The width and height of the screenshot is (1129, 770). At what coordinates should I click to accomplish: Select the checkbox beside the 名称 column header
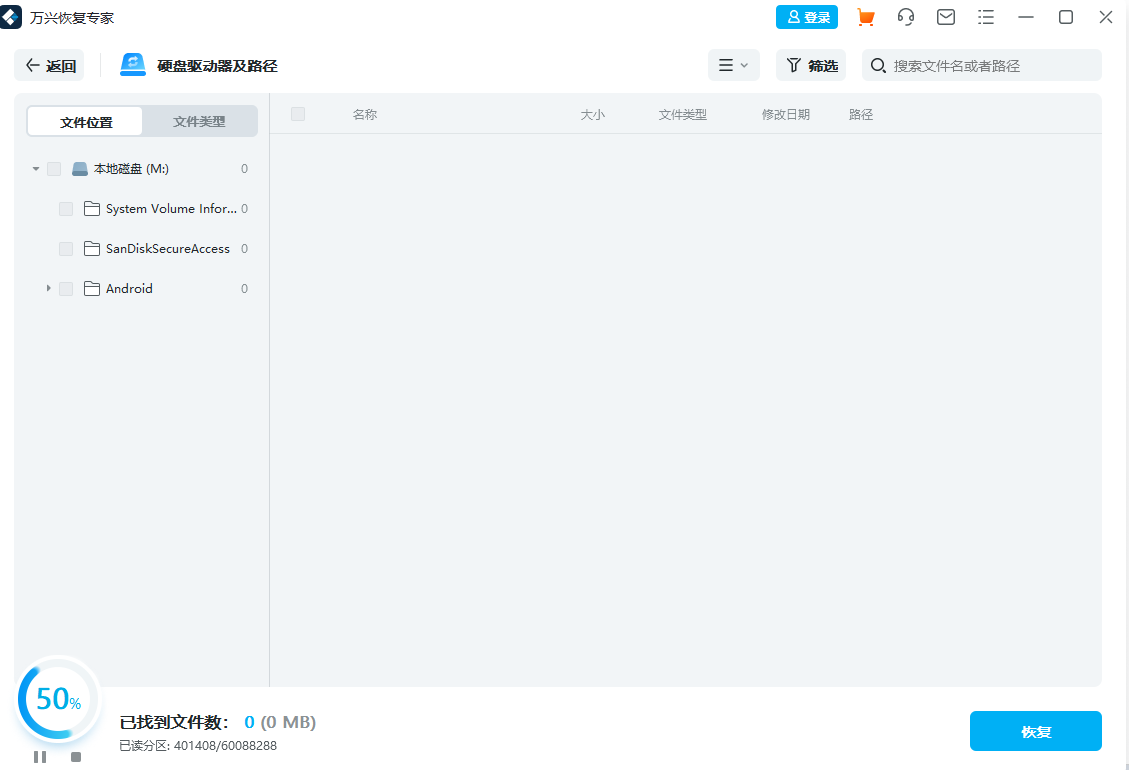pyautogui.click(x=297, y=114)
